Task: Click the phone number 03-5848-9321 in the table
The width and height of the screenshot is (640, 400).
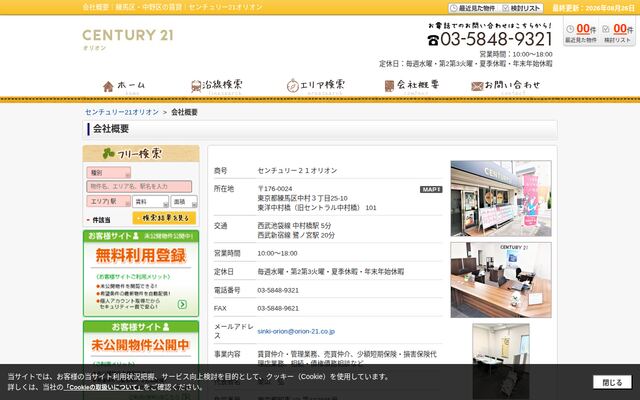Action: pyautogui.click(x=278, y=290)
